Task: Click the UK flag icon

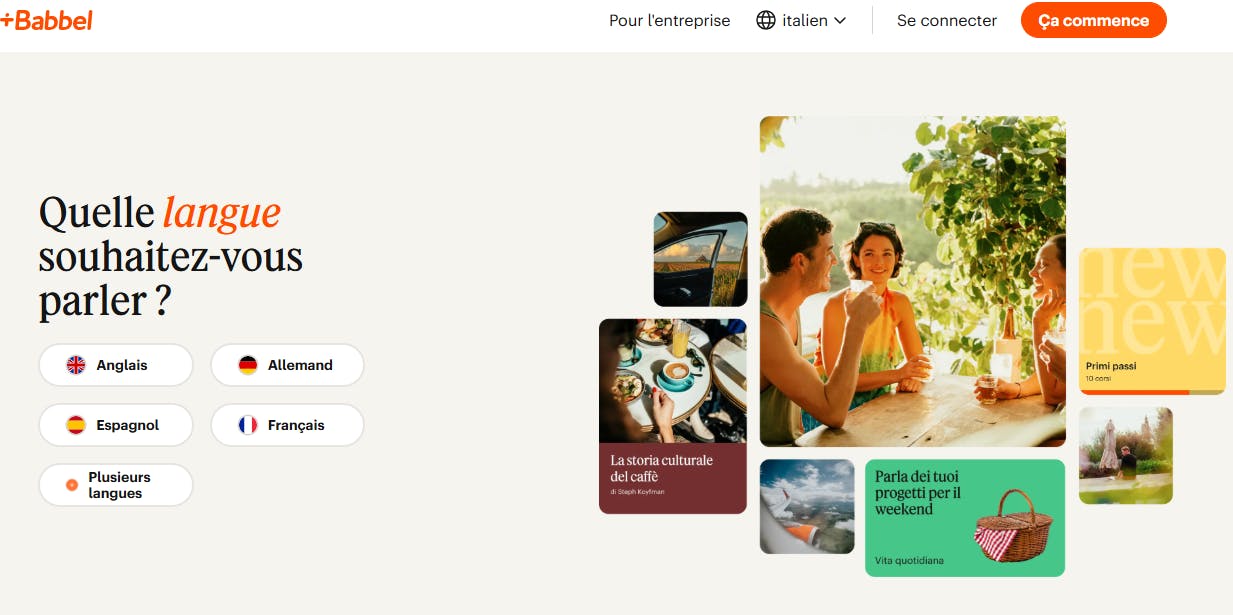Action: coord(76,365)
